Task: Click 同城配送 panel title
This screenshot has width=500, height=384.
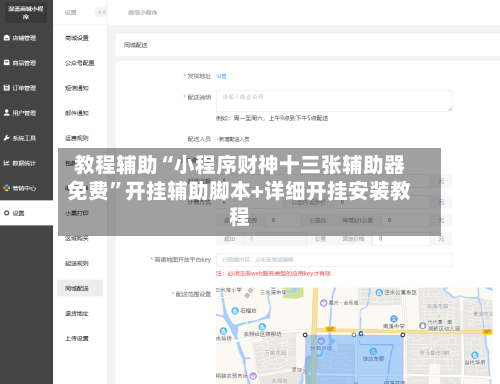Action: pyautogui.click(x=135, y=45)
